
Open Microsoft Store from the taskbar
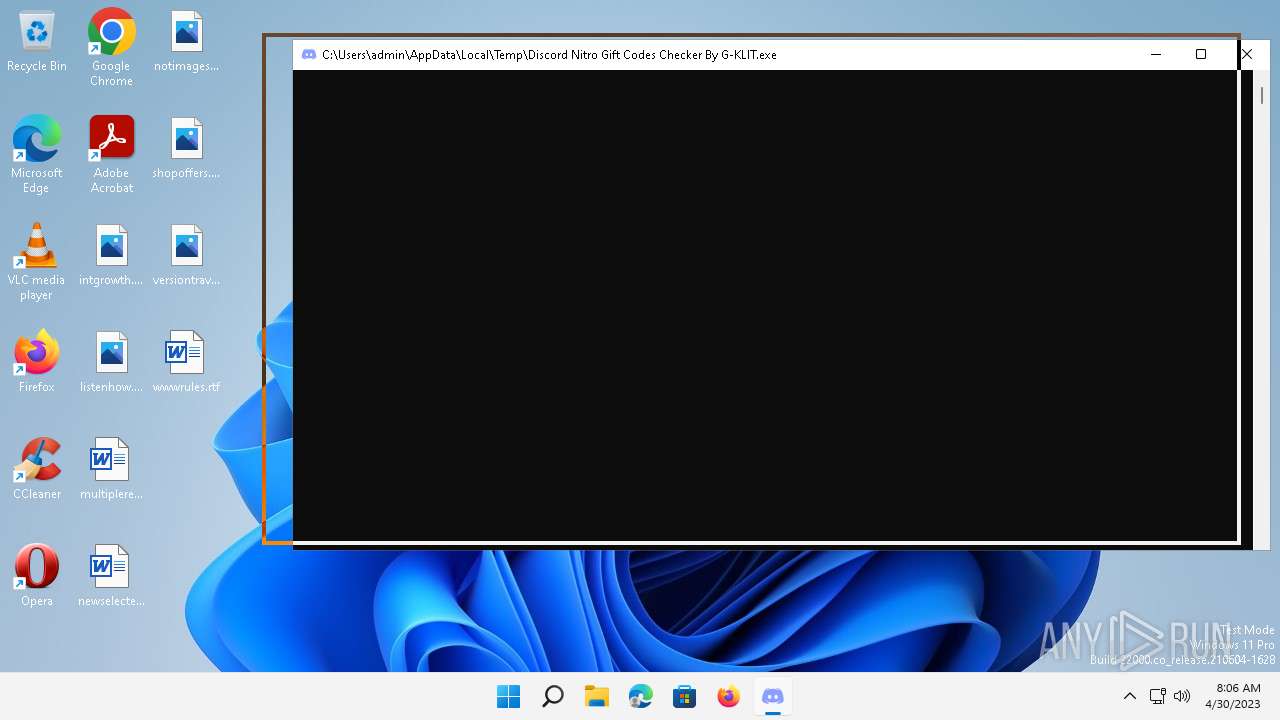click(685, 696)
